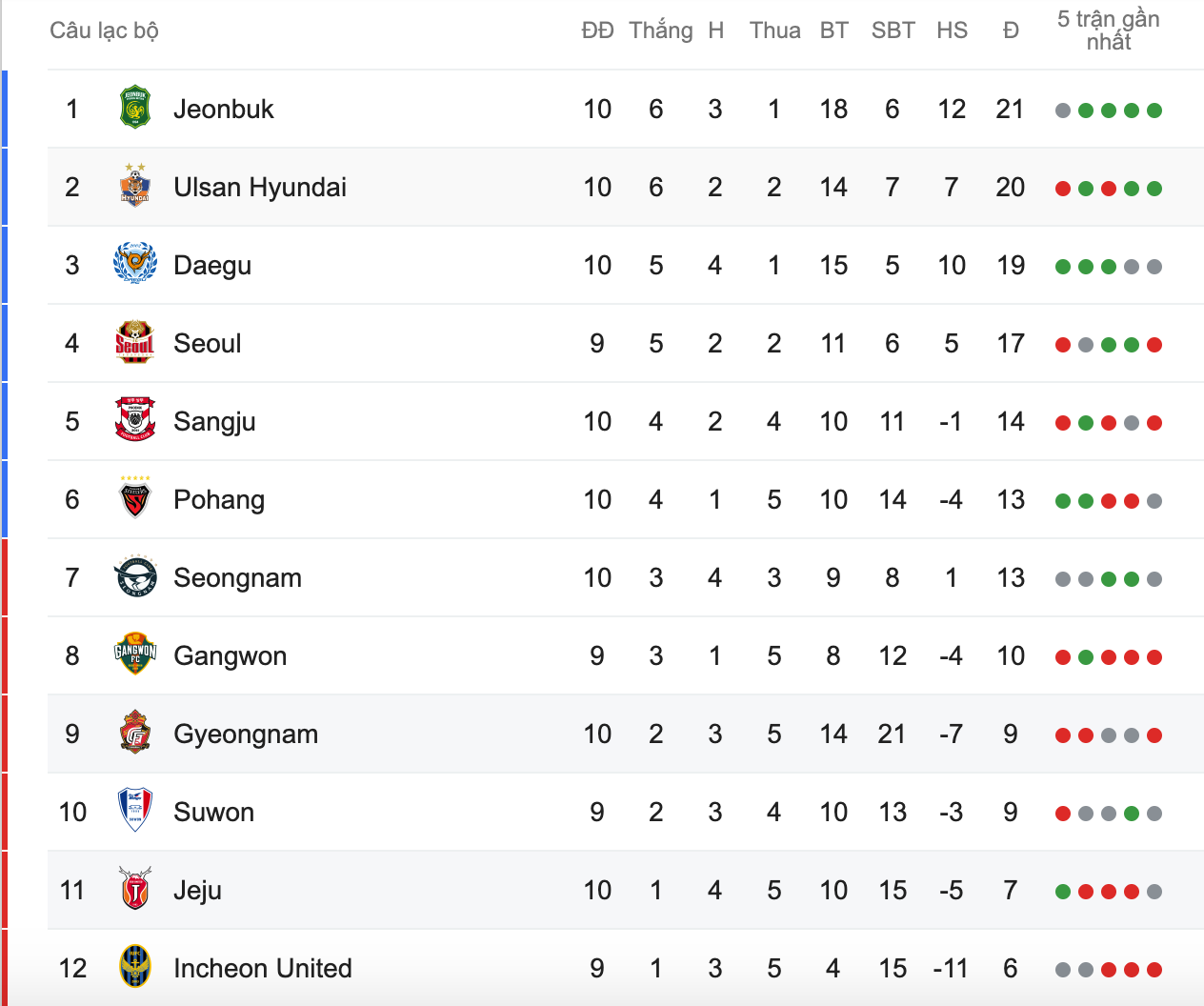Click Ulsan Hyundai's first red result dot

1063,189
